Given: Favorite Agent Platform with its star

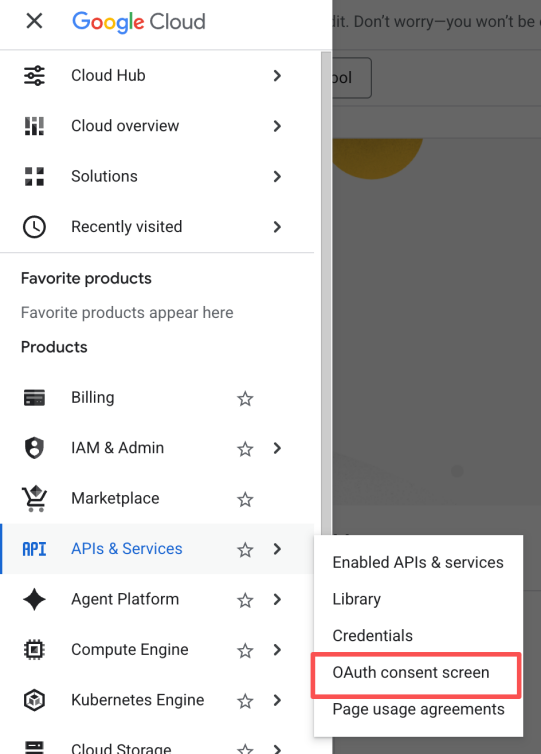Looking at the screenshot, I should [245, 600].
